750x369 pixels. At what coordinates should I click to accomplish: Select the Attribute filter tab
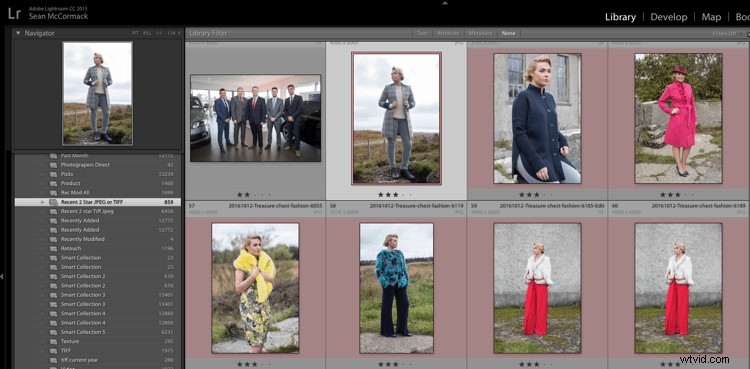448,34
